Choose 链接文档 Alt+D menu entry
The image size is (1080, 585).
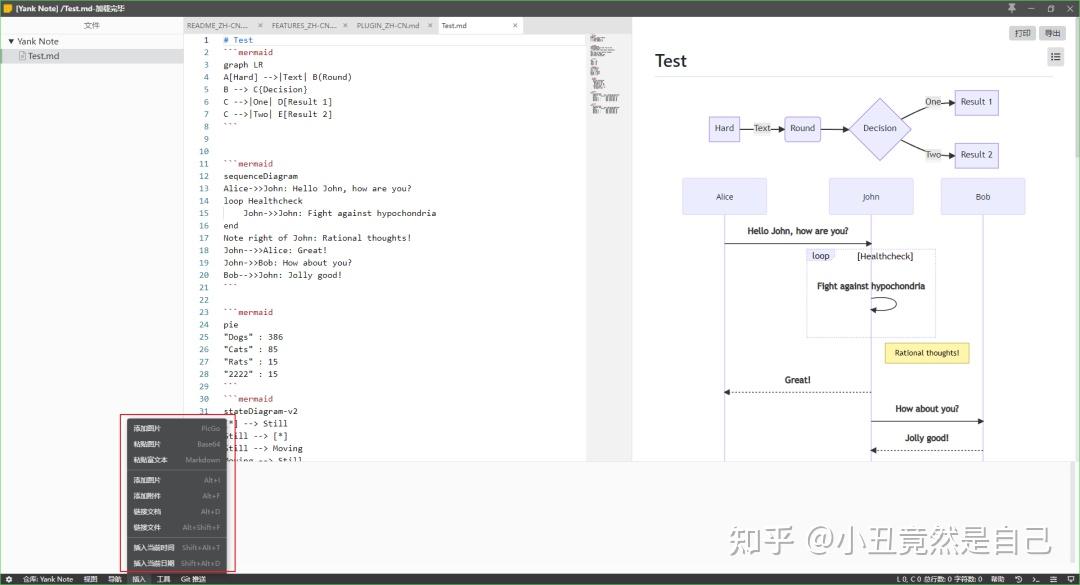click(176, 512)
